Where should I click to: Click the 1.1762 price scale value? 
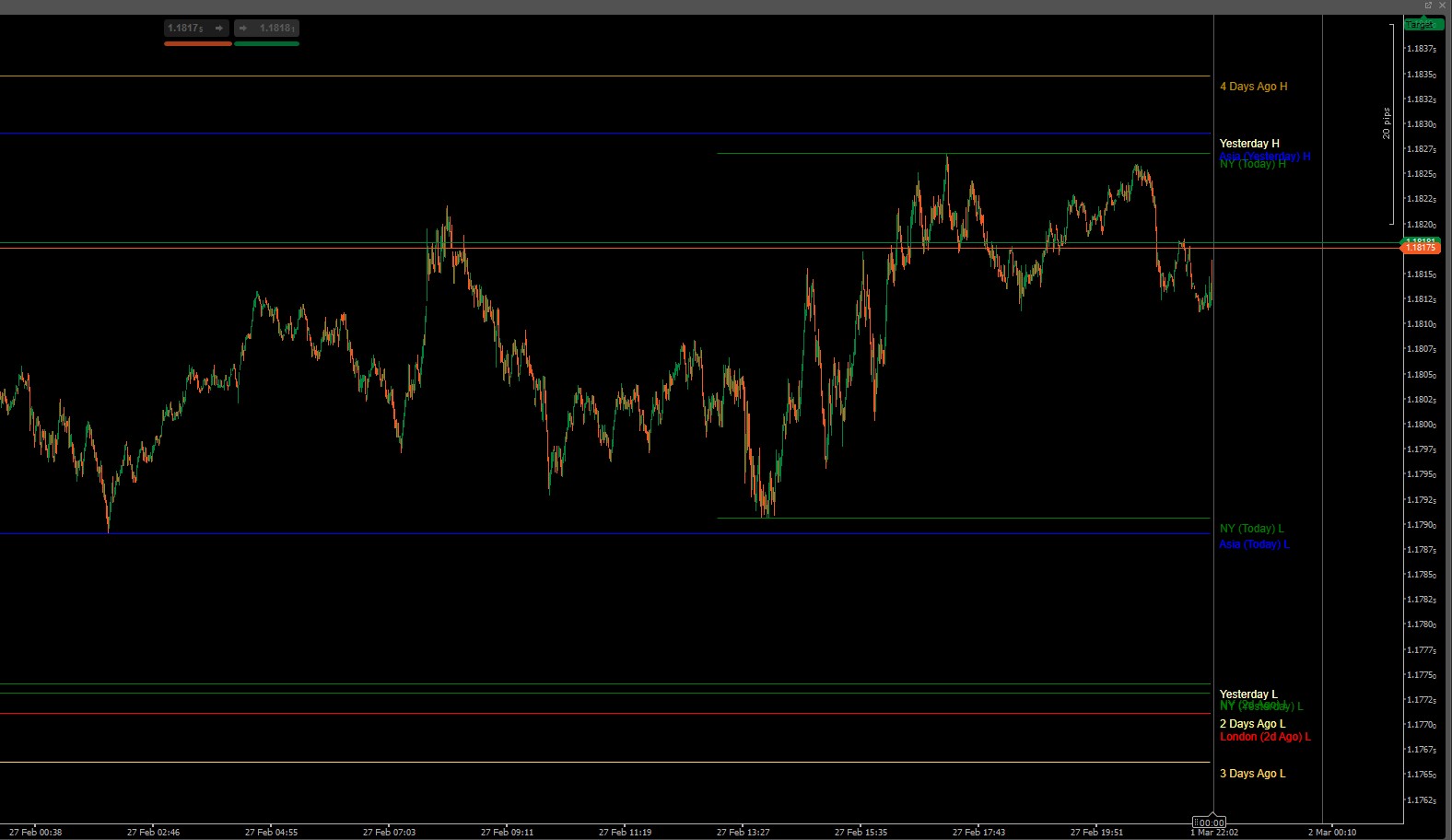tap(1422, 800)
